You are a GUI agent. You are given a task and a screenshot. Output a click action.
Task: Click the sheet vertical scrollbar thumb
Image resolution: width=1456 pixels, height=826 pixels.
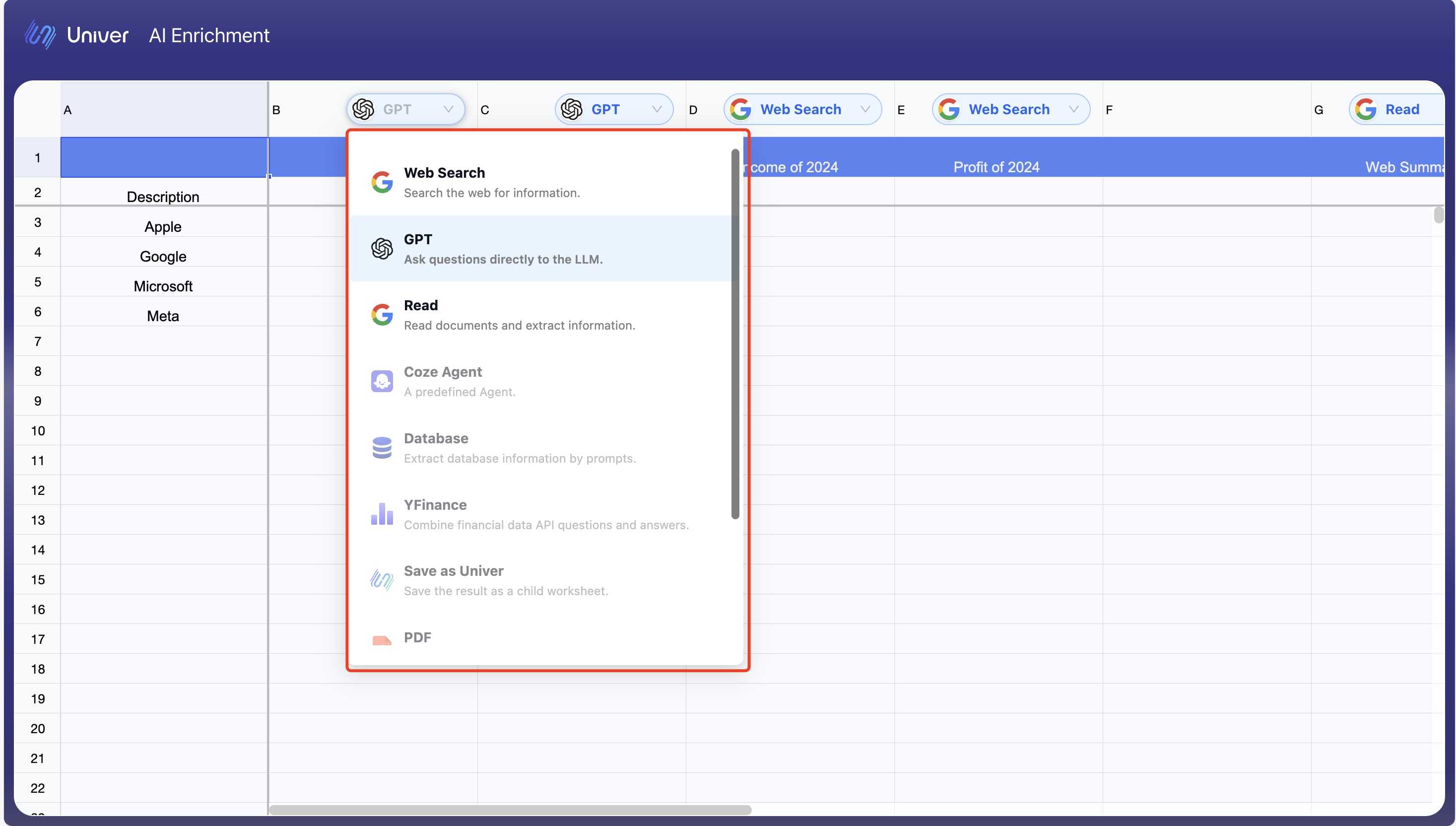click(x=1439, y=215)
